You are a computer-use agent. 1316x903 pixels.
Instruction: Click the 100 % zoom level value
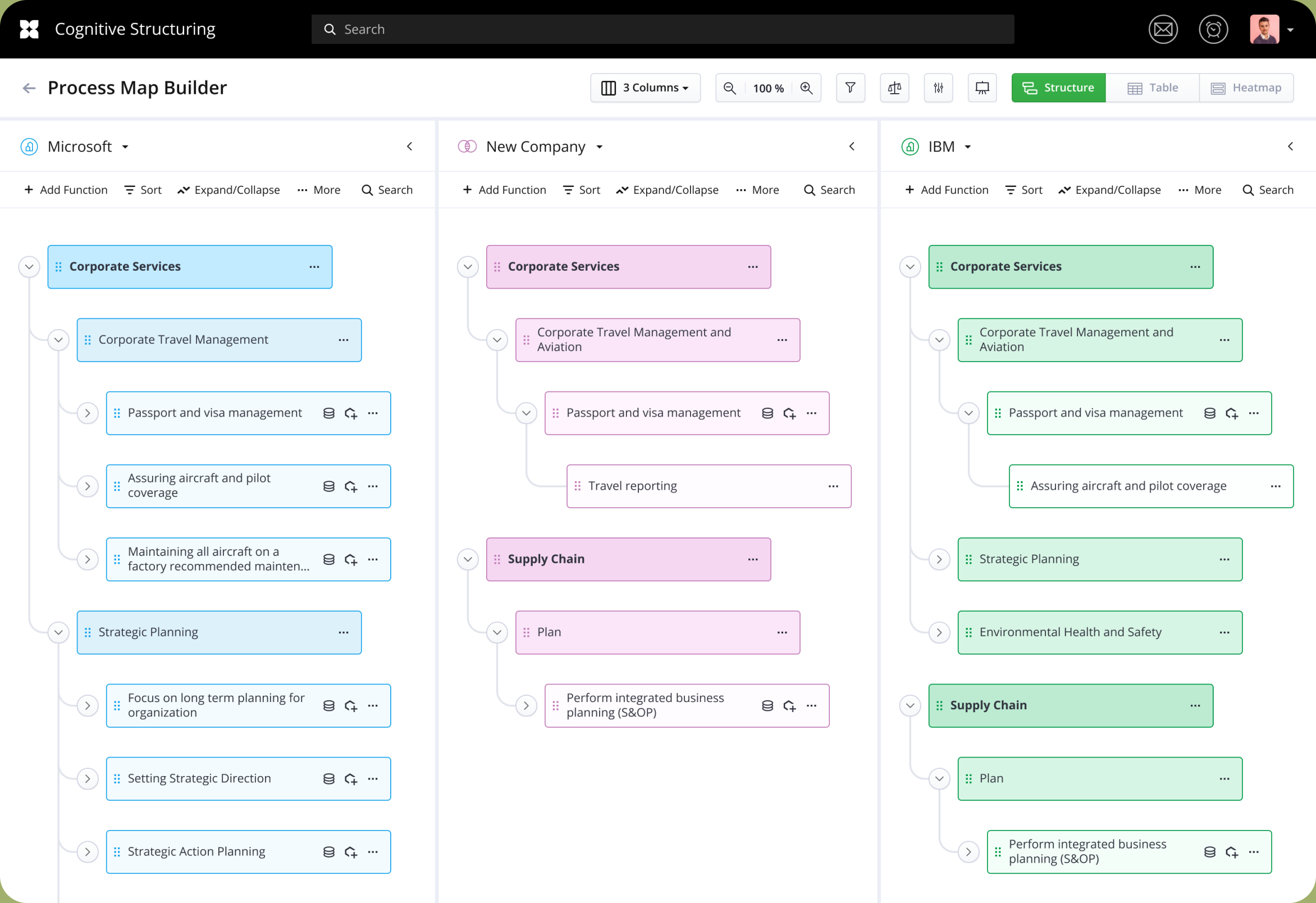pyautogui.click(x=768, y=88)
